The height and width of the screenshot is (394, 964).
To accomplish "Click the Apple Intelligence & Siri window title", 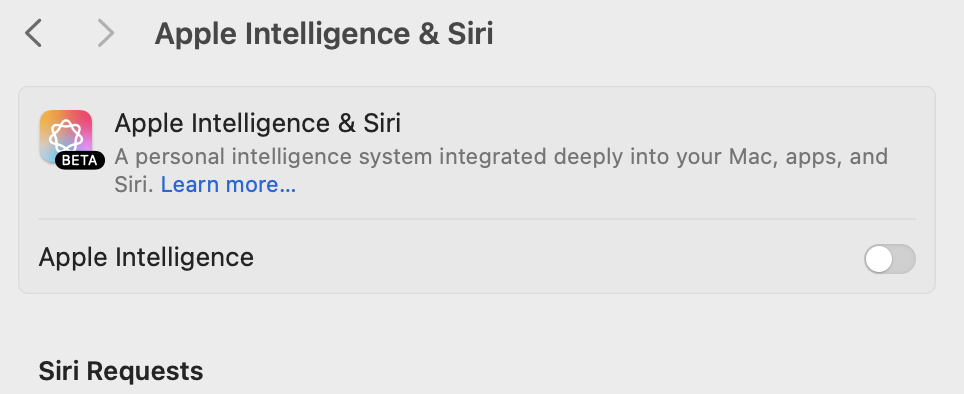I will pyautogui.click(x=324, y=34).
